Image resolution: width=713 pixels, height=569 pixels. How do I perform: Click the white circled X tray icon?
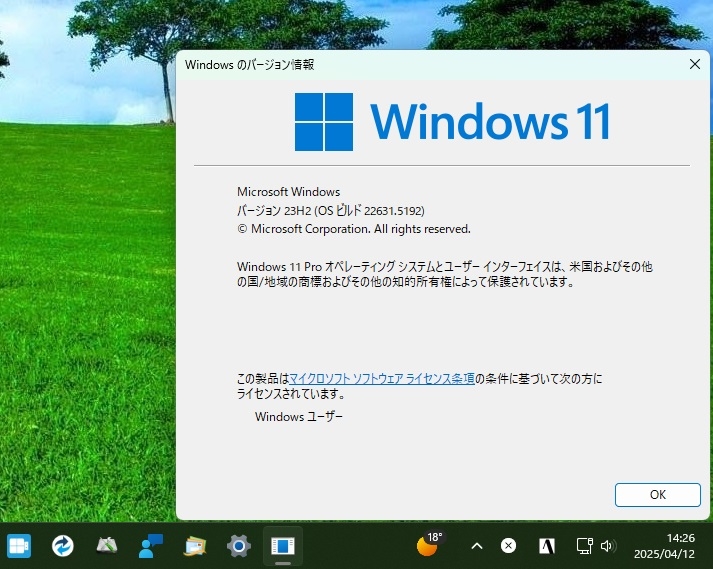coord(508,545)
